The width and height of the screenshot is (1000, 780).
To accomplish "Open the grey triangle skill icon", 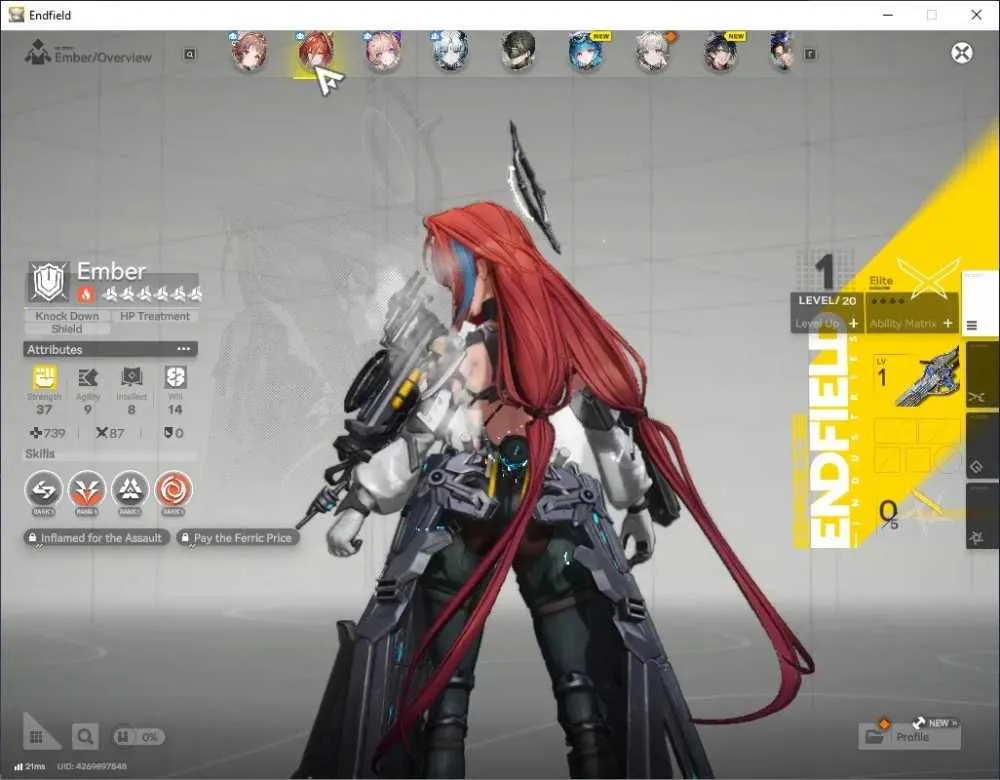I will 130,490.
